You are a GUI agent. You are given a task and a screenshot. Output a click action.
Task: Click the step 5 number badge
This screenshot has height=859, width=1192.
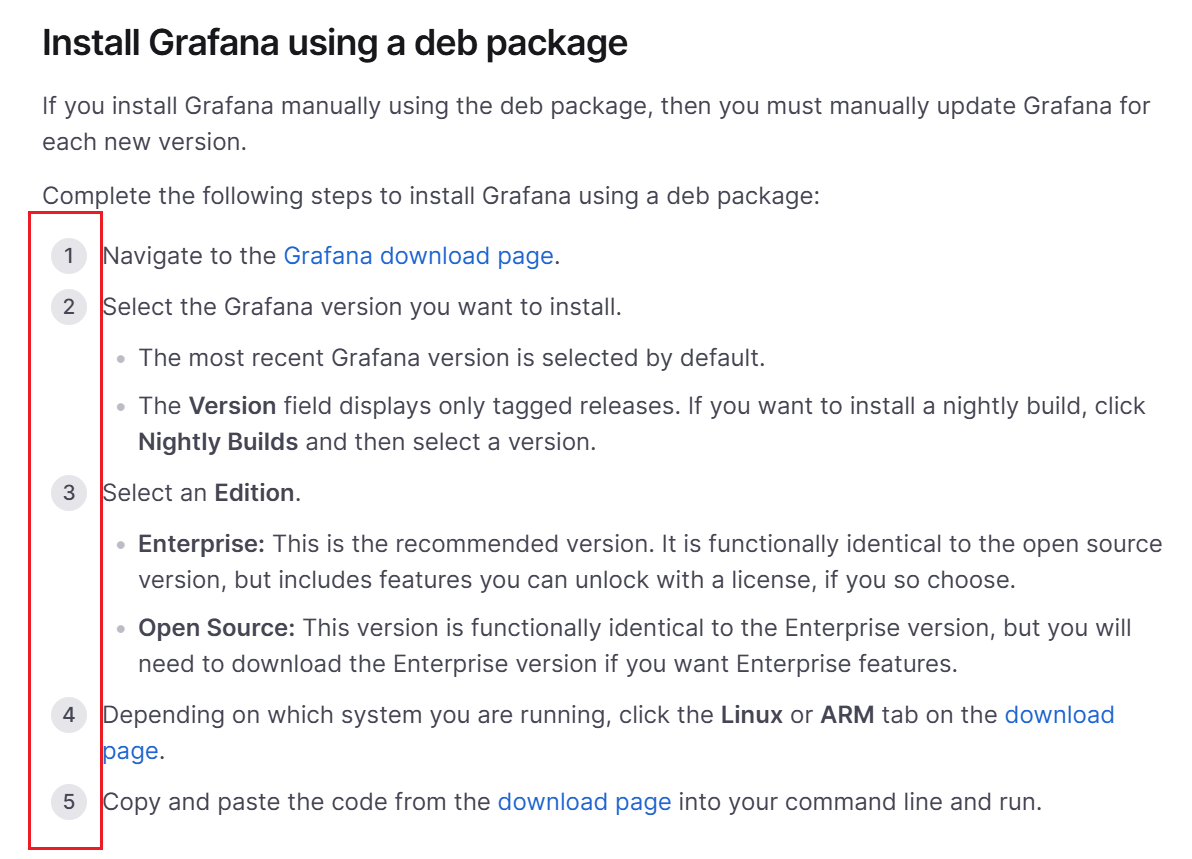[69, 802]
